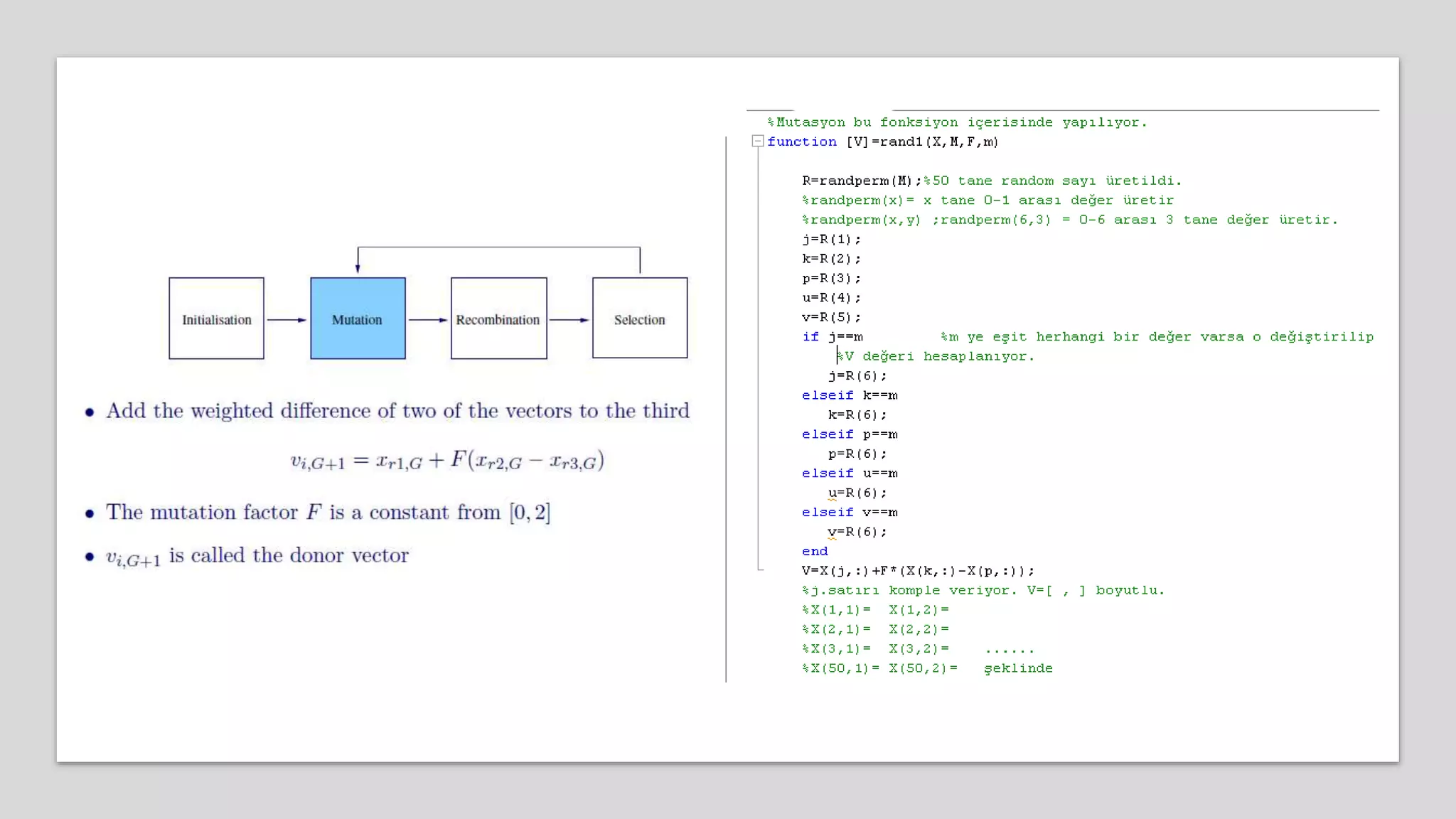Click the 'end' keyword in code
Screen dimensions: 1456x819
815,552
